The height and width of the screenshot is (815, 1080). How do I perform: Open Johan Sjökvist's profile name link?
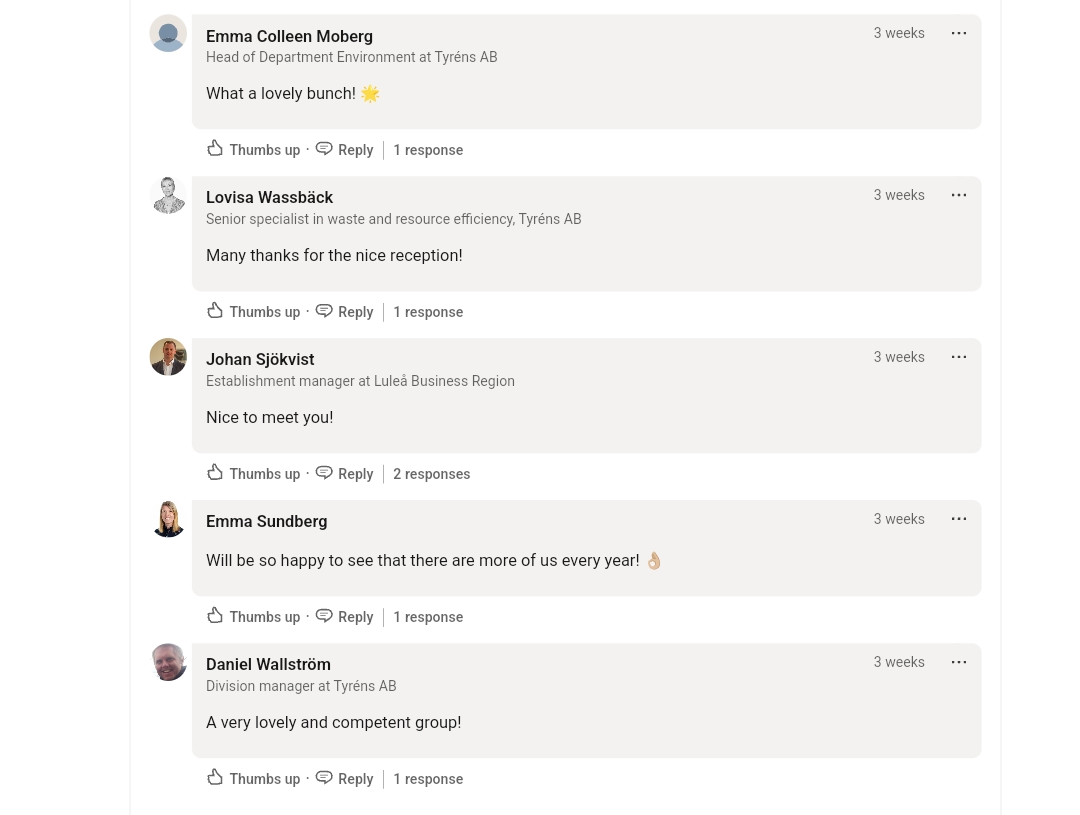[260, 360]
